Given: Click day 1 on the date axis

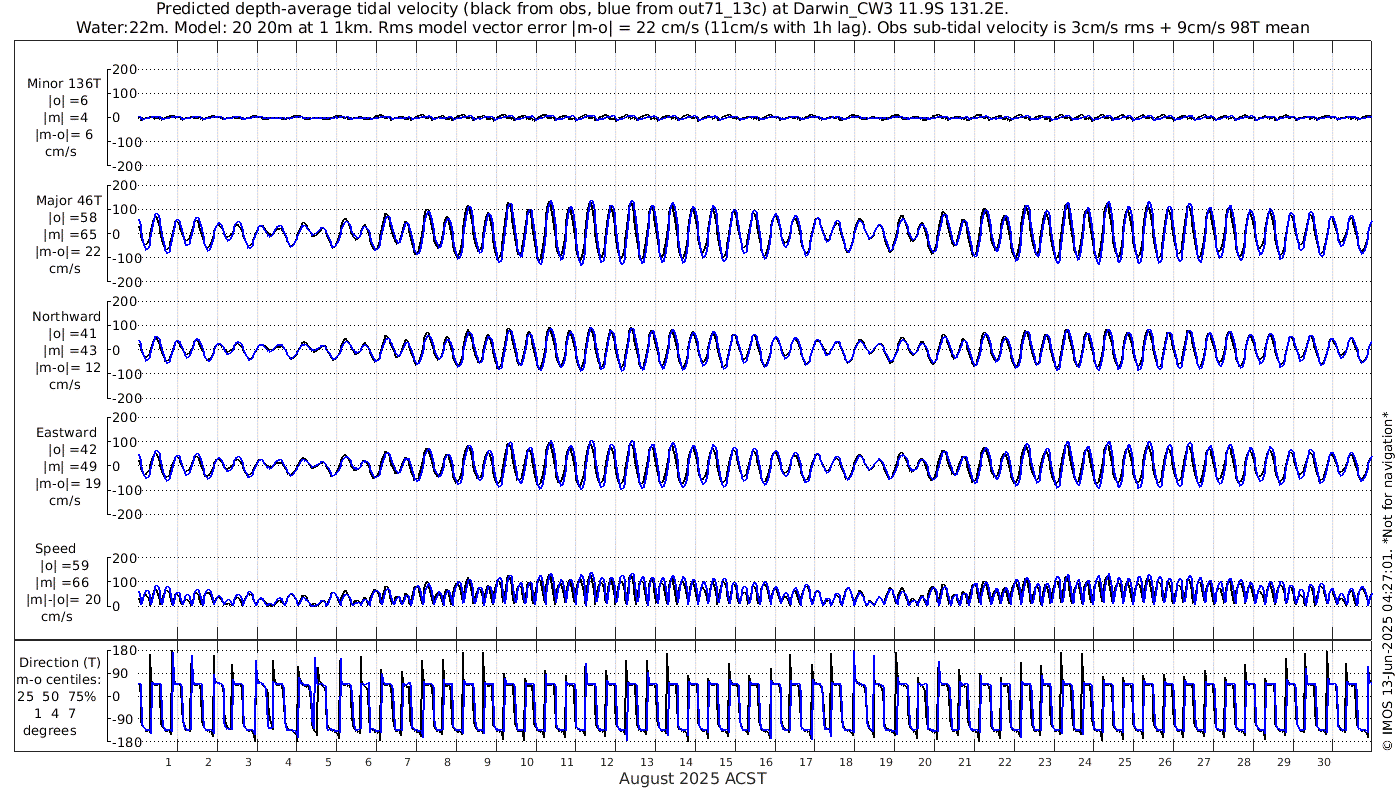Looking at the screenshot, I should click(168, 762).
